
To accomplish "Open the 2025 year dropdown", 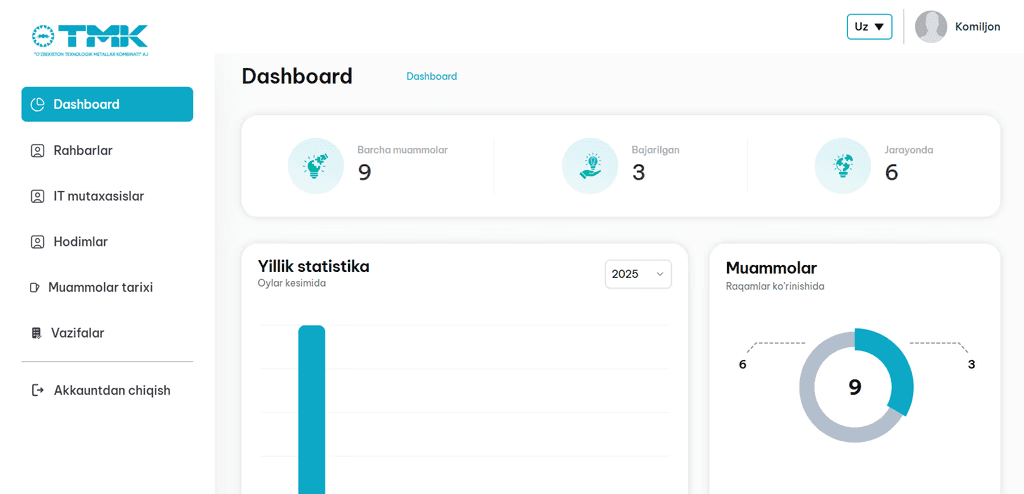I will (x=638, y=274).
